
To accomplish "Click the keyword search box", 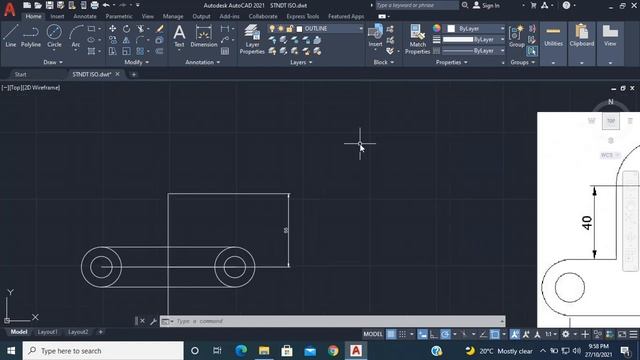I will pyautogui.click(x=417, y=5).
